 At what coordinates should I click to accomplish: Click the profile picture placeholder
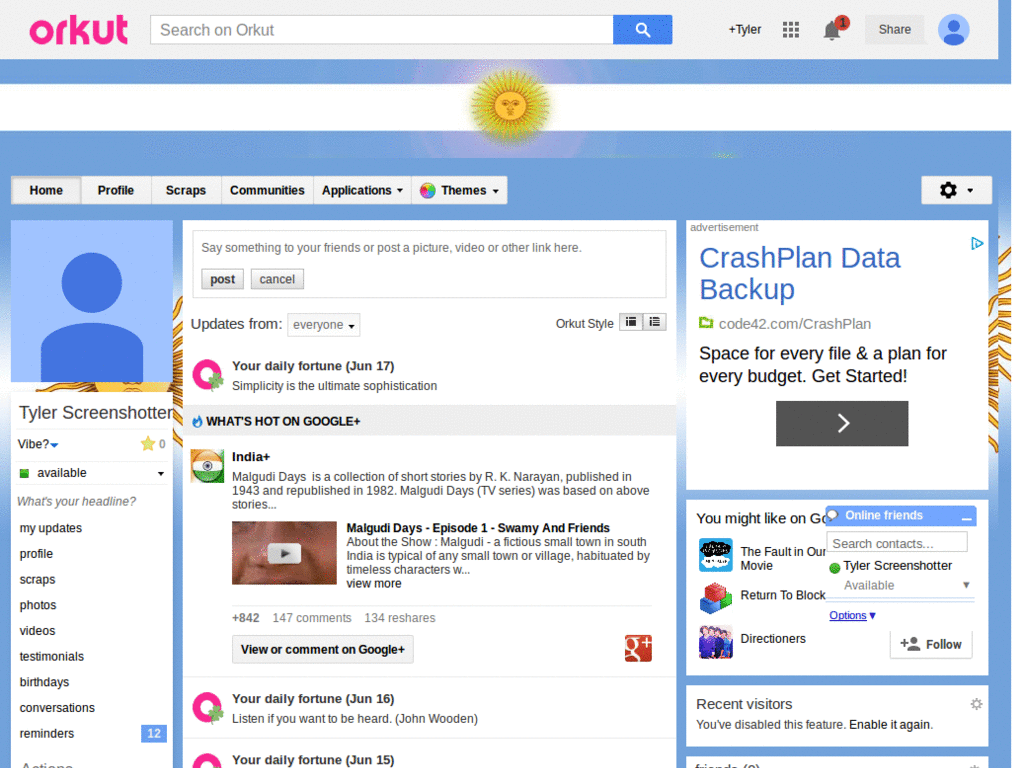tap(91, 301)
